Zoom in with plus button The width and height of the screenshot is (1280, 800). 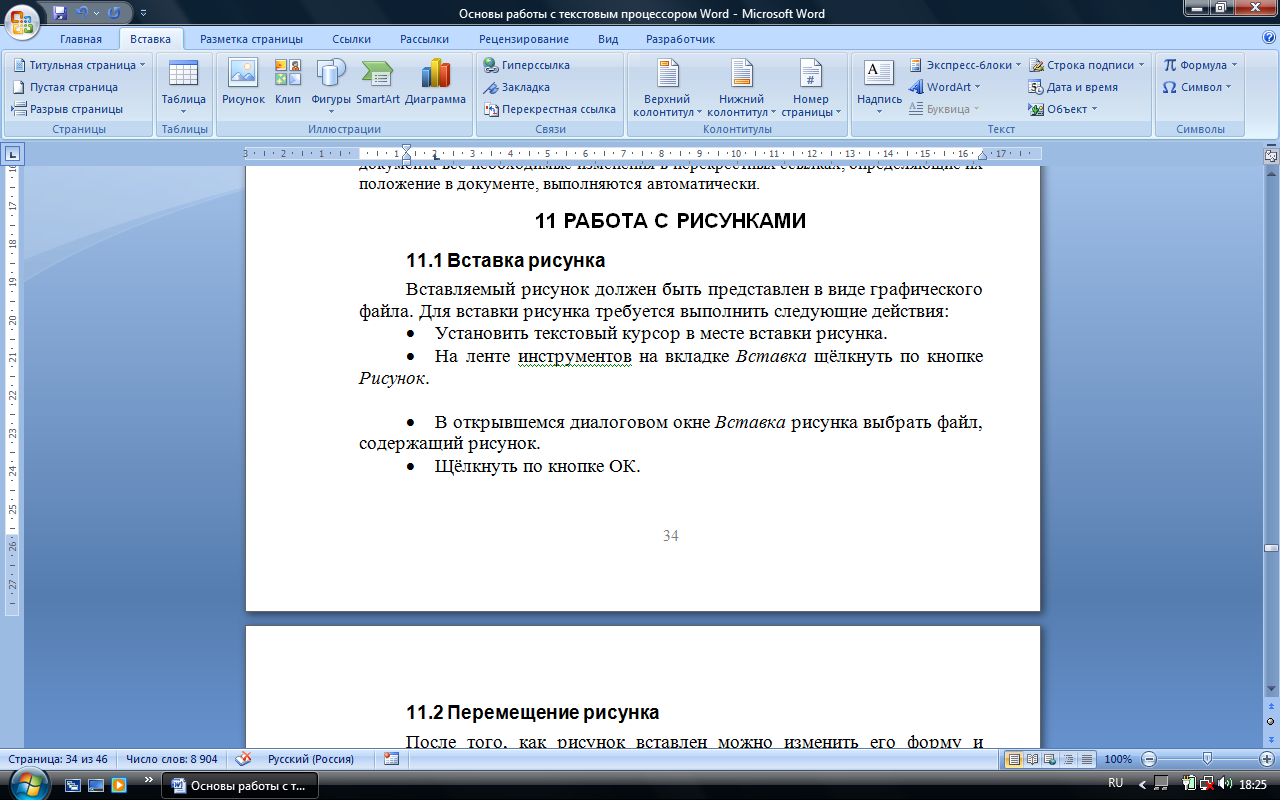[x=1266, y=759]
